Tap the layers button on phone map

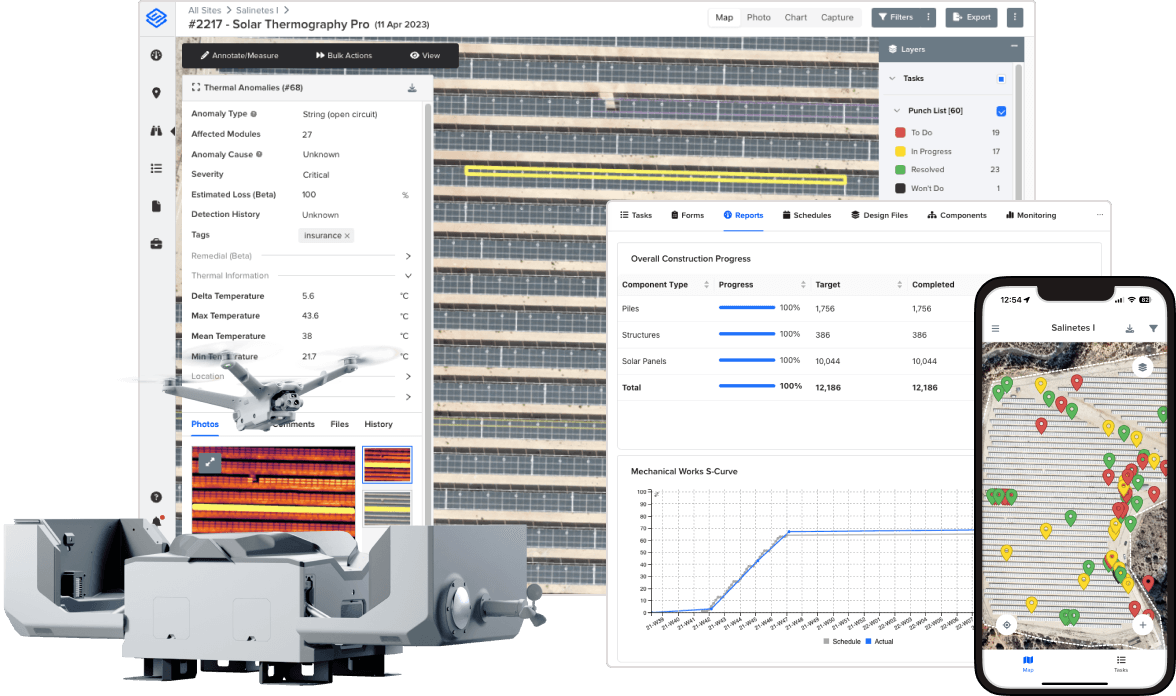[x=1142, y=368]
